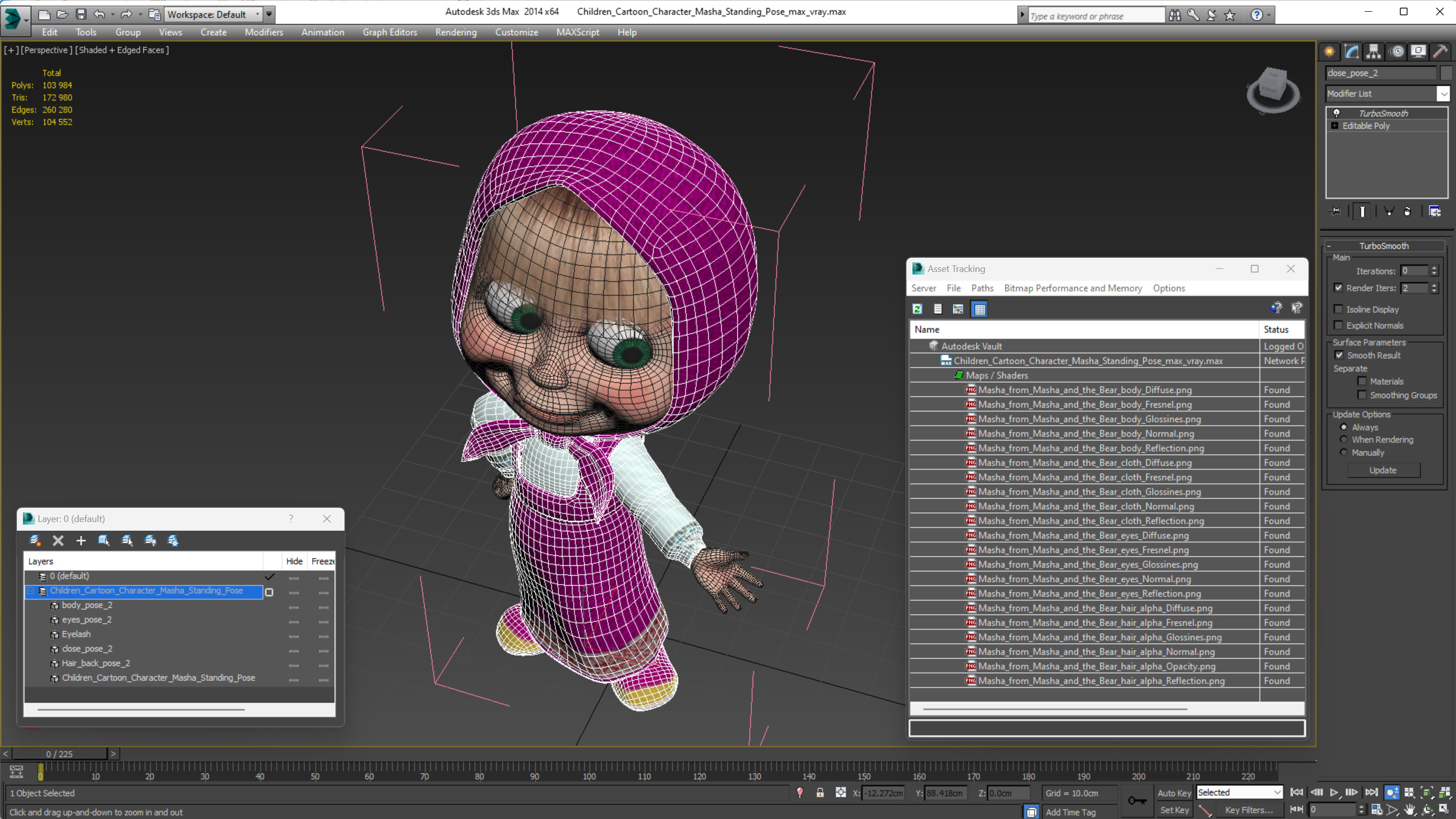
Task: Open the Utilities command panel tab
Action: (1441, 52)
